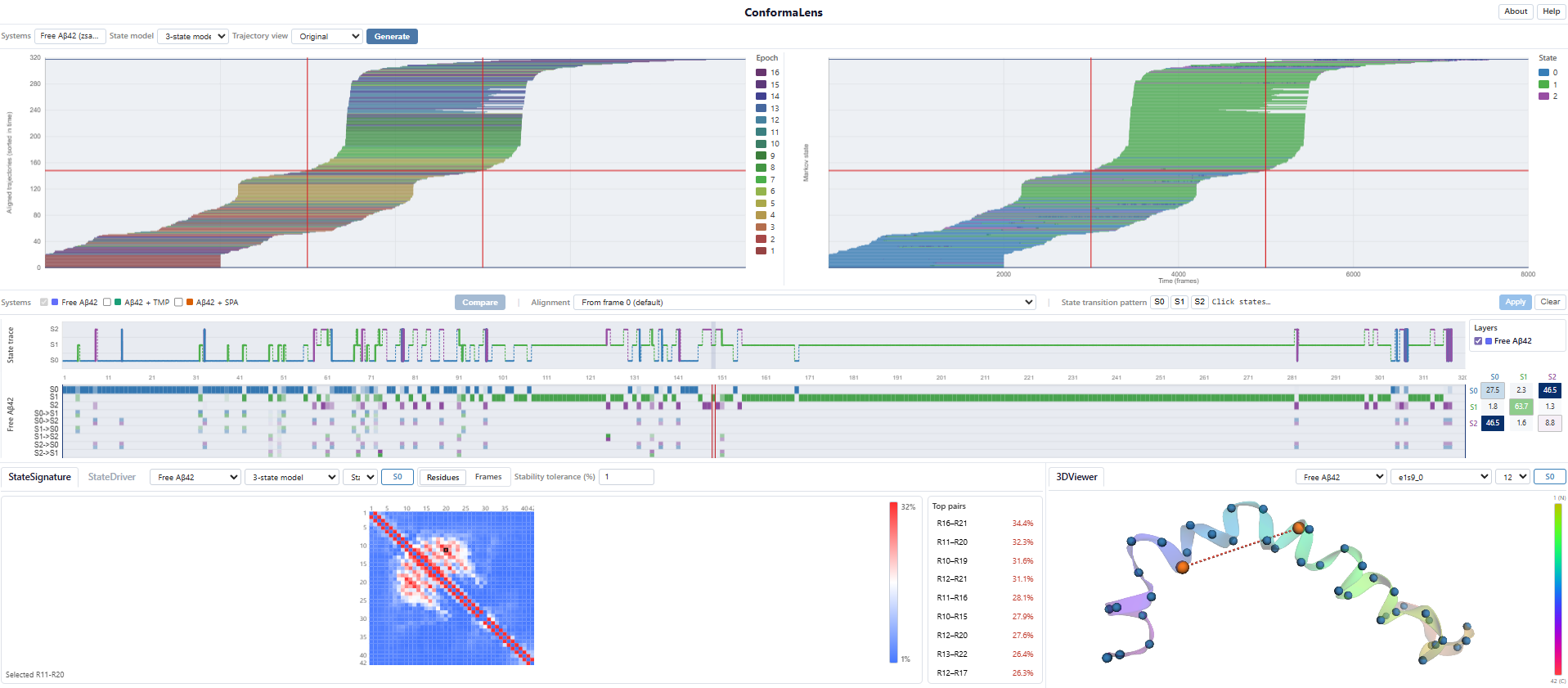Add S0 to transition pattern
The image size is (1568, 688).
pos(1159,302)
